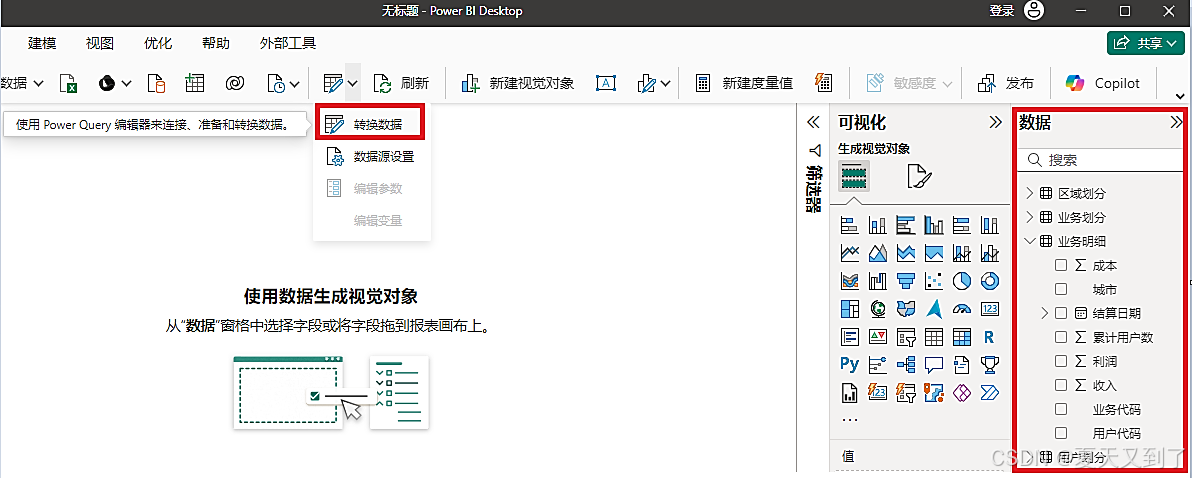
Task: Select the pie chart visual
Action: (x=962, y=280)
